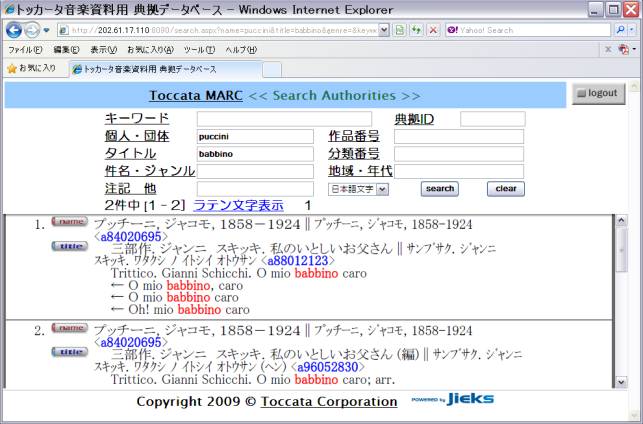Open the ツール(T) menu
Viewport: 643px width, 424px height.
click(199, 50)
